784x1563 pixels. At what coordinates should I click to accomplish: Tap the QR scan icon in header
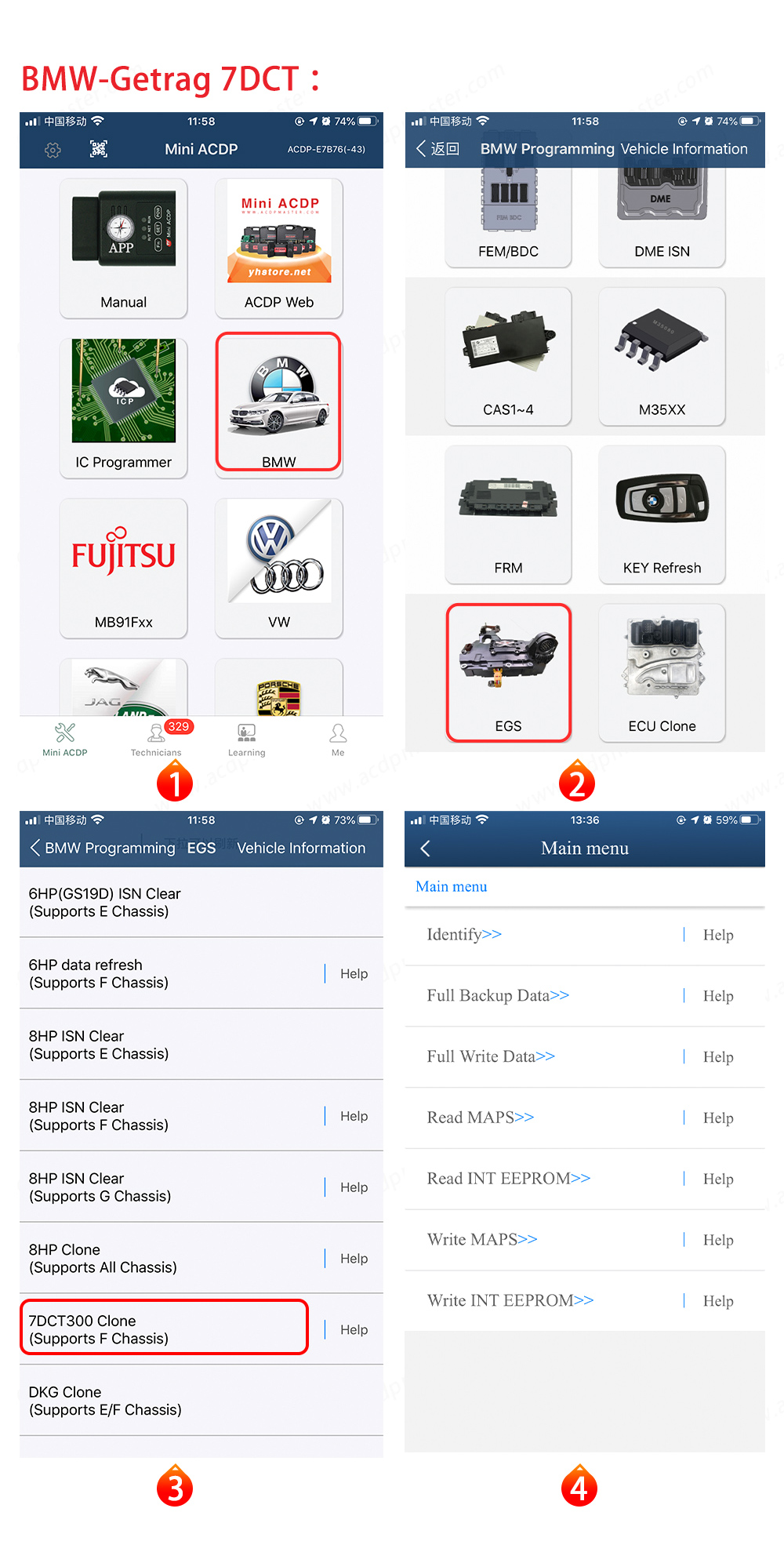99,149
